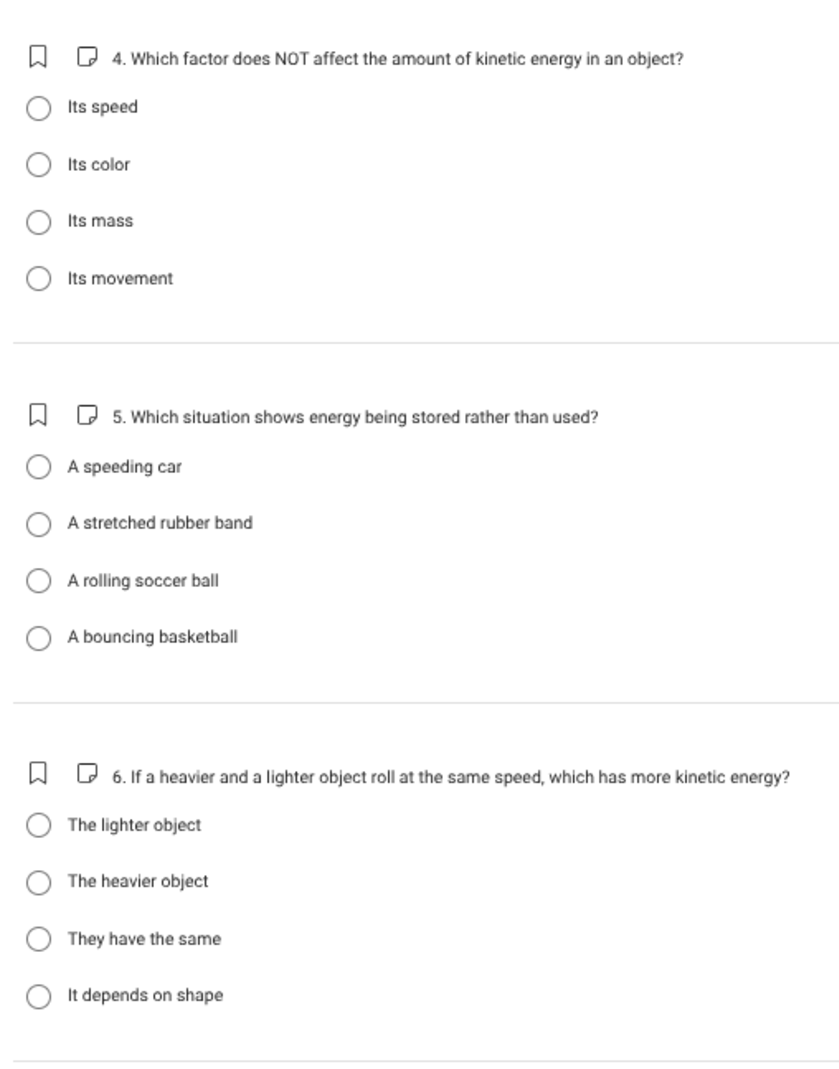Choose 'The lighter object' option
Screen dimensions: 839x1069
[x=39, y=825]
